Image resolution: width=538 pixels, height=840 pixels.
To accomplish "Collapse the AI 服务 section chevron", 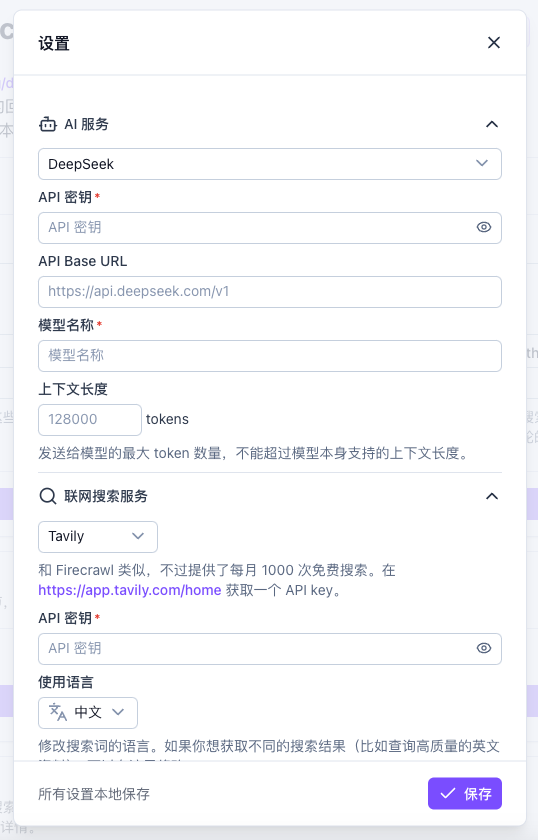I will [x=491, y=124].
